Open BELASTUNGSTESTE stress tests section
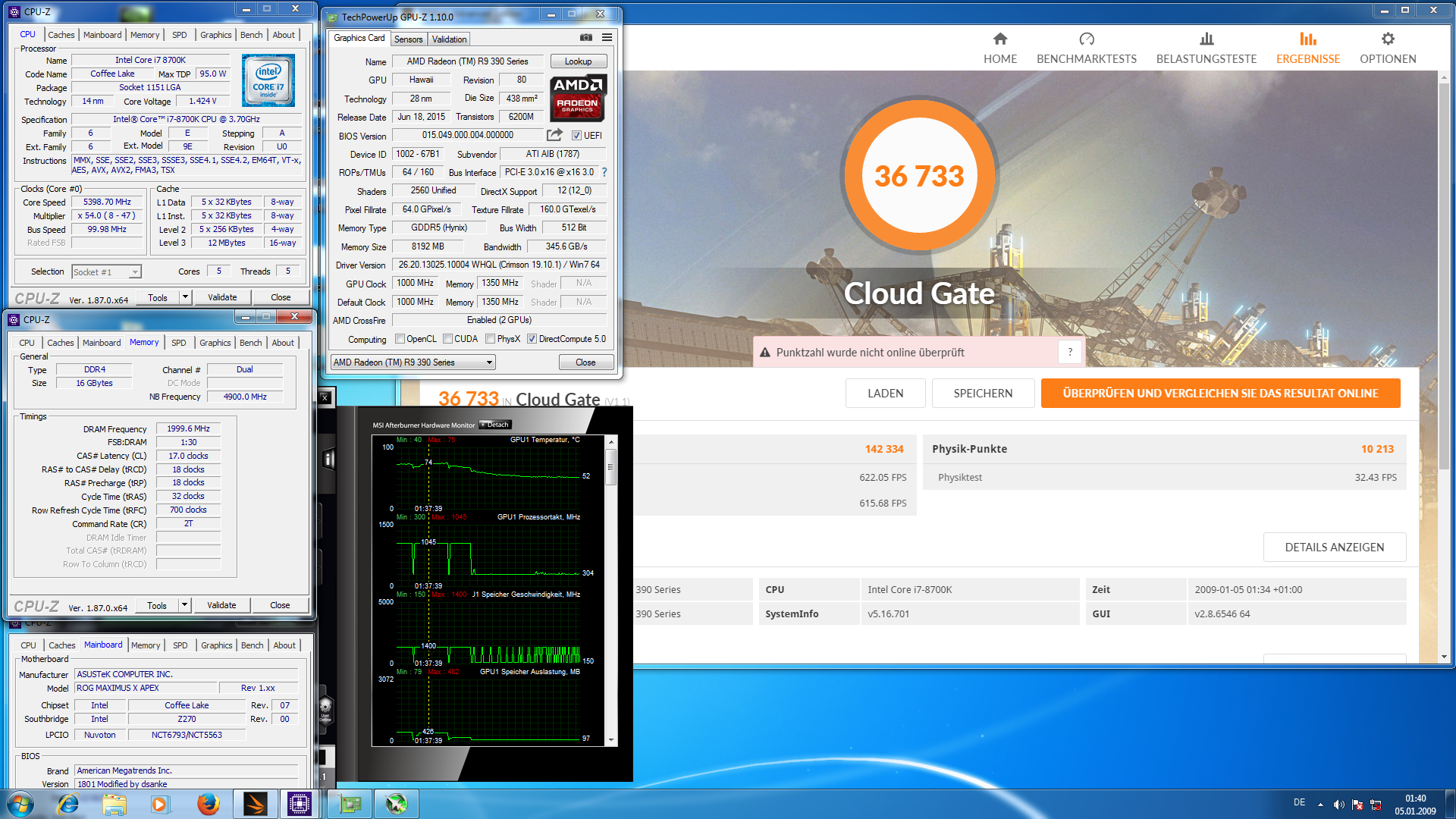1456x819 pixels. (1207, 49)
